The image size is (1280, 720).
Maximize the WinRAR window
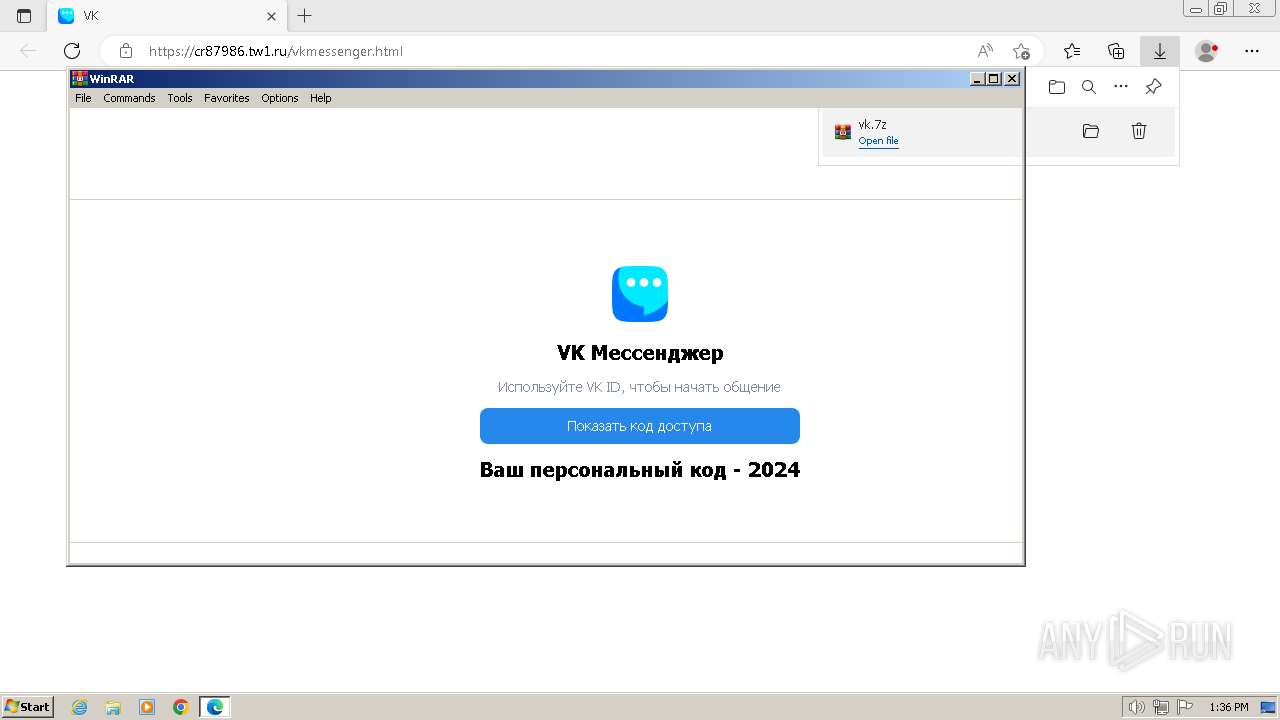(994, 79)
